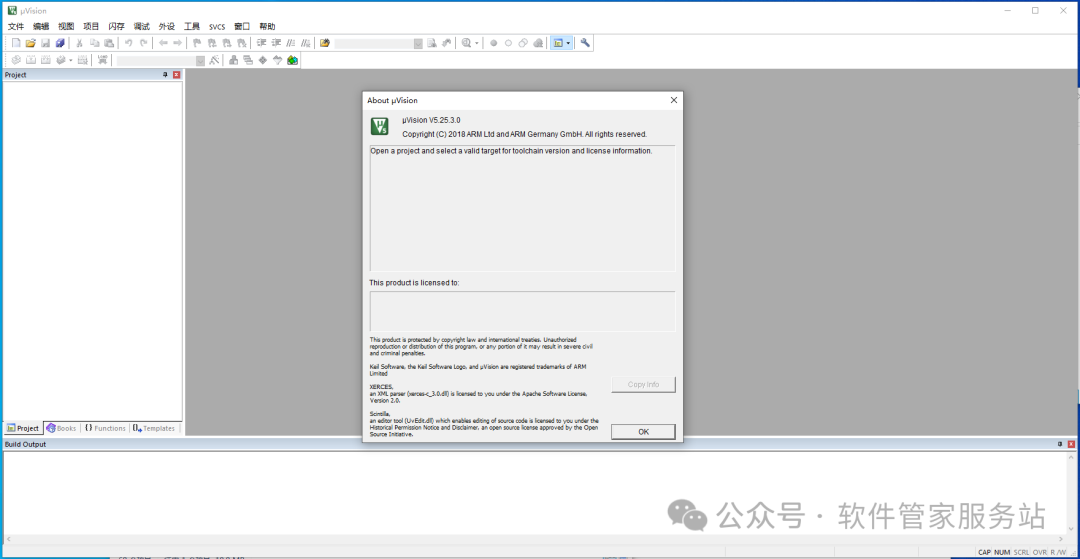Switch to the Functions tab
The image size is (1080, 559).
[105, 428]
